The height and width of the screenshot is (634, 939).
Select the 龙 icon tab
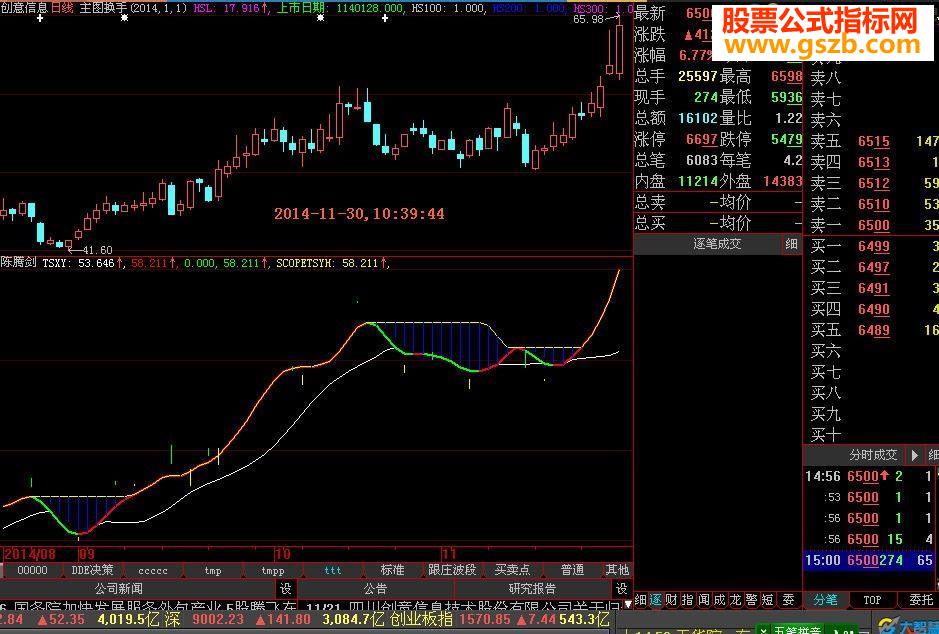tap(735, 600)
